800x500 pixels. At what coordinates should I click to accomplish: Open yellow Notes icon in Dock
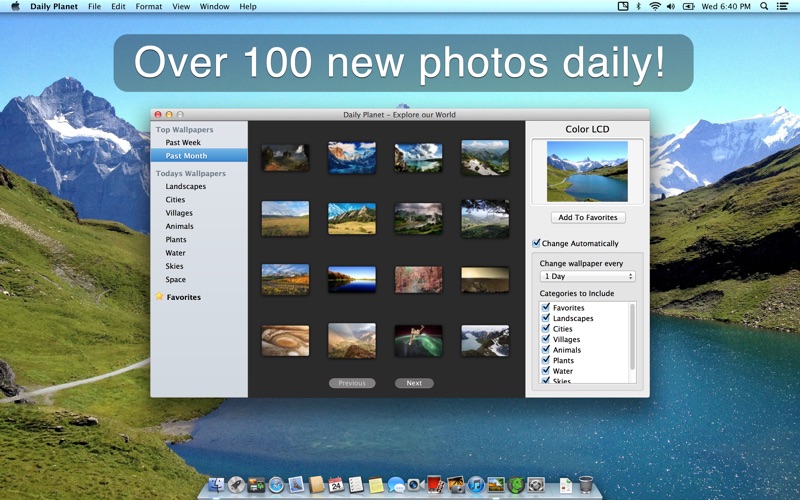[376, 484]
